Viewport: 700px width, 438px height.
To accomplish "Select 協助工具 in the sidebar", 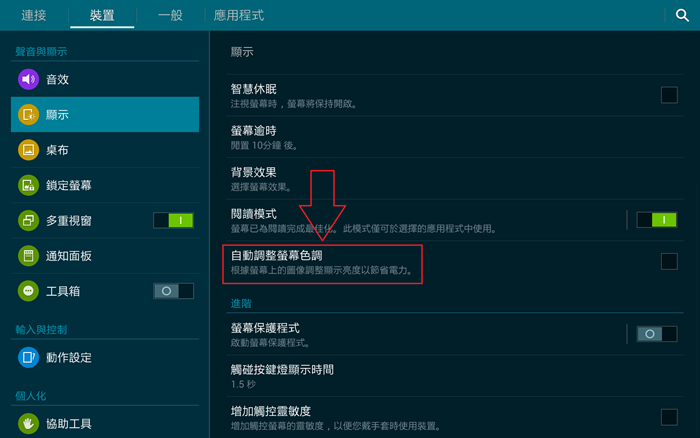I will 105,424.
